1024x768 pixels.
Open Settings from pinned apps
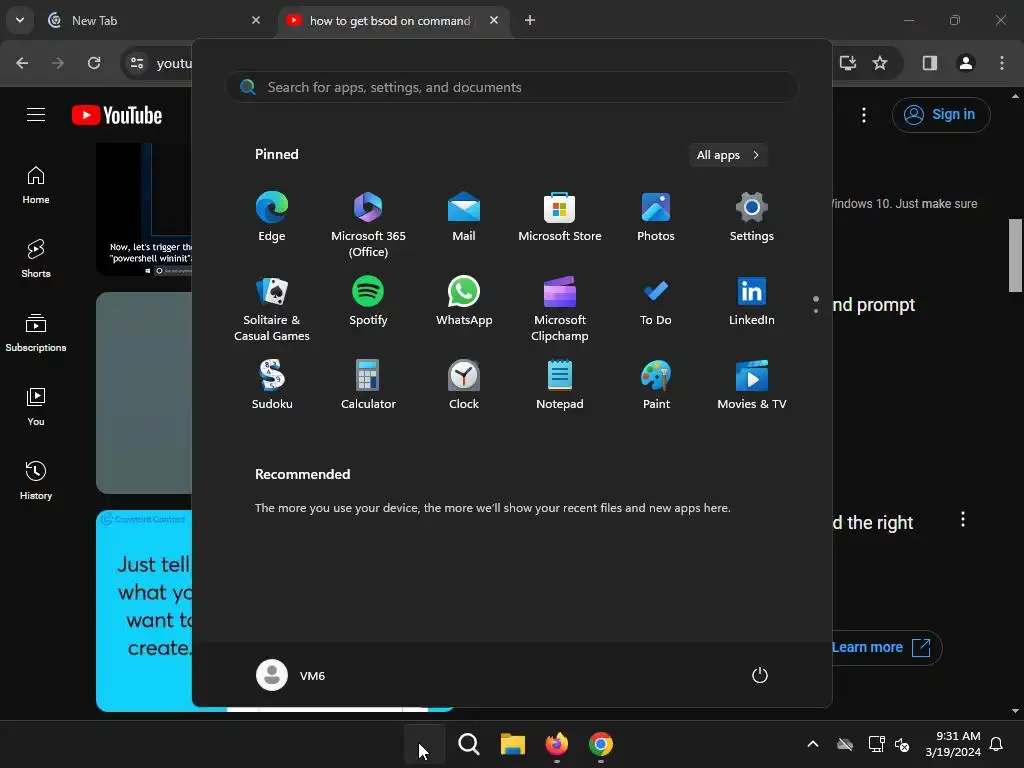coord(752,217)
